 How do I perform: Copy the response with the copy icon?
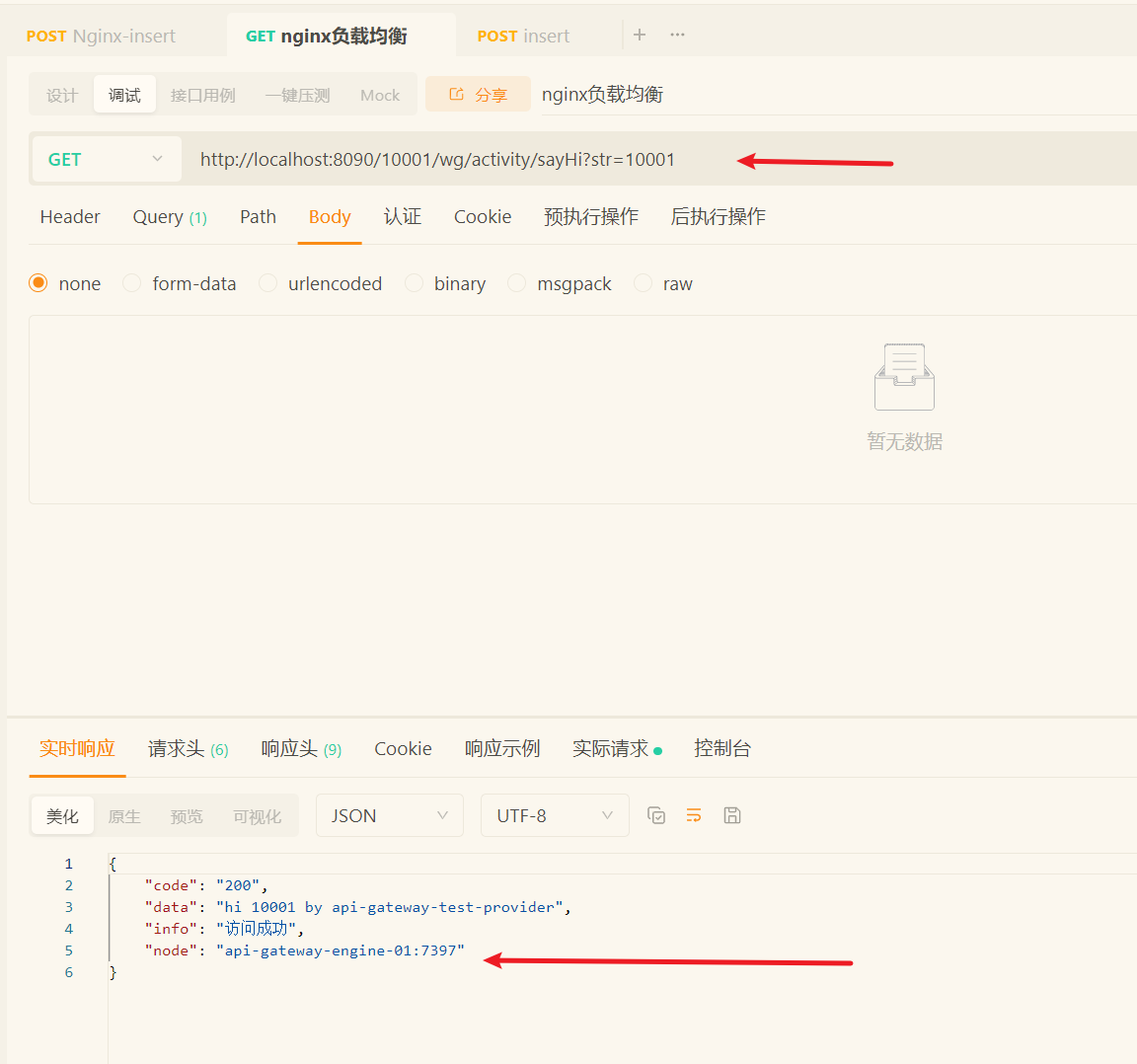656,815
